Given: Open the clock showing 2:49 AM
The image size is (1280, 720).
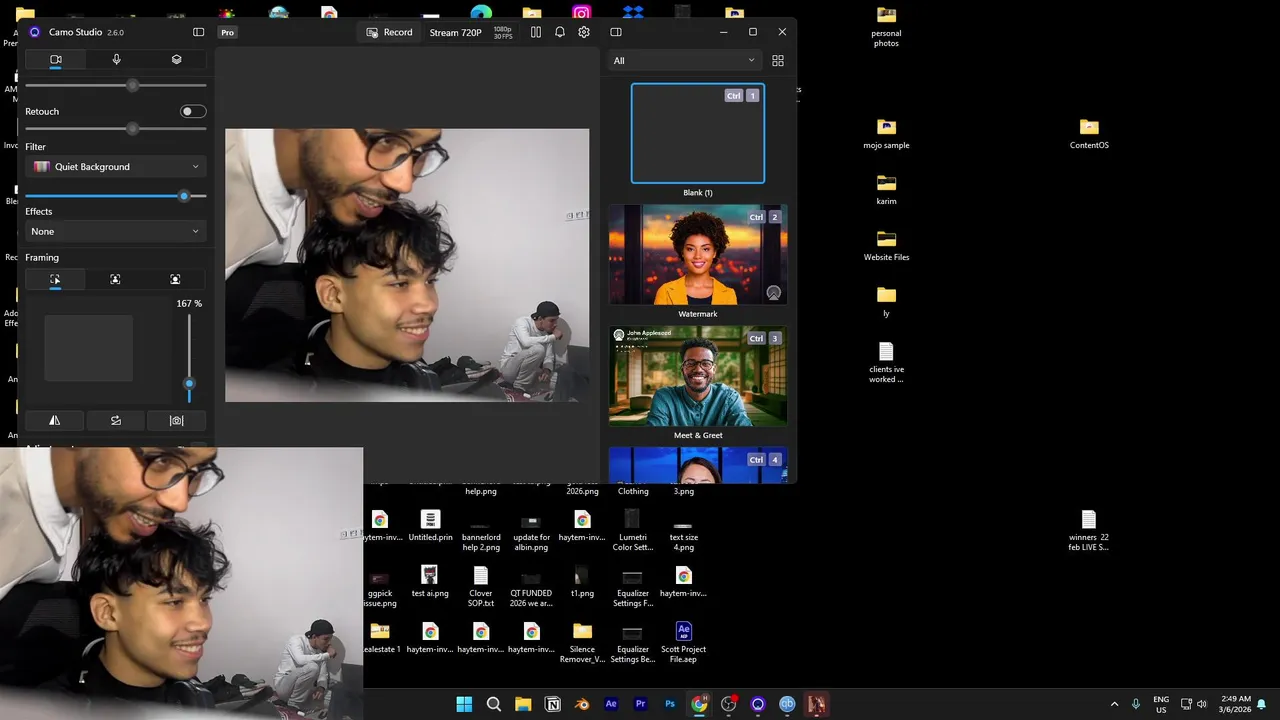Looking at the screenshot, I should click(x=1236, y=704).
